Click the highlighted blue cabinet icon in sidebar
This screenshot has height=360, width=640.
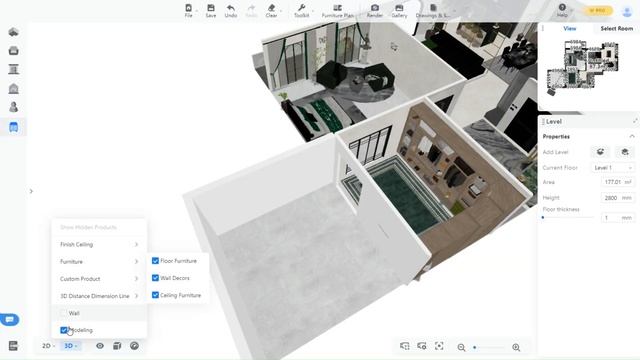coord(13,127)
